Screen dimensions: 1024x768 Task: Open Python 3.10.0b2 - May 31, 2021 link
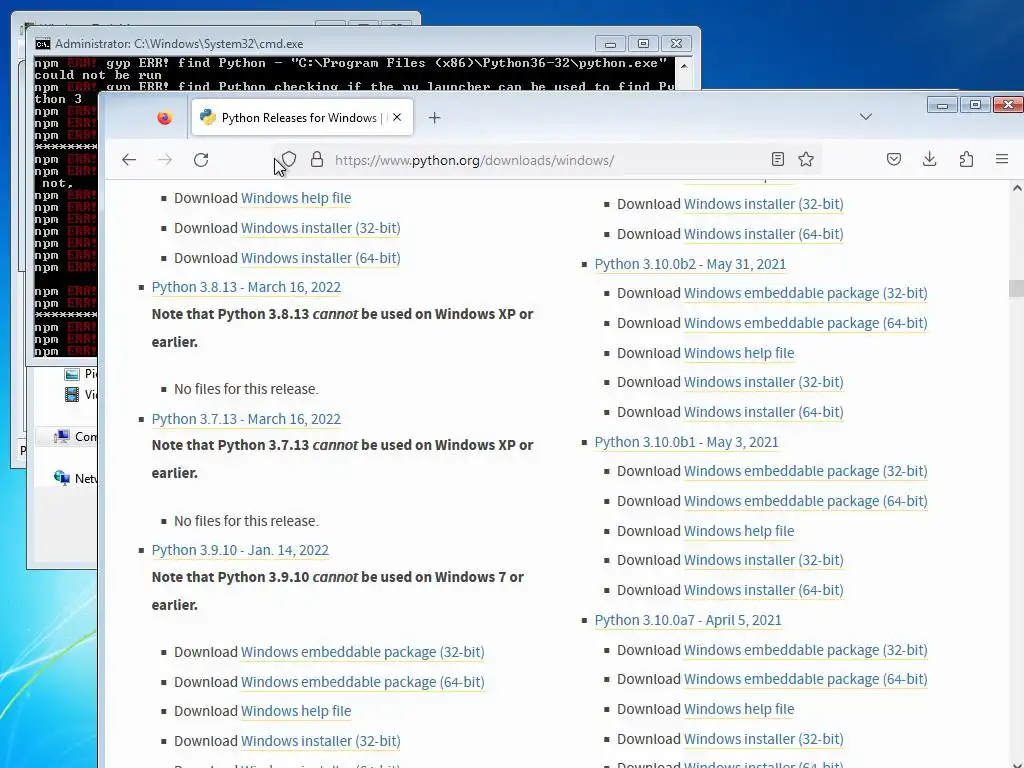coord(690,264)
